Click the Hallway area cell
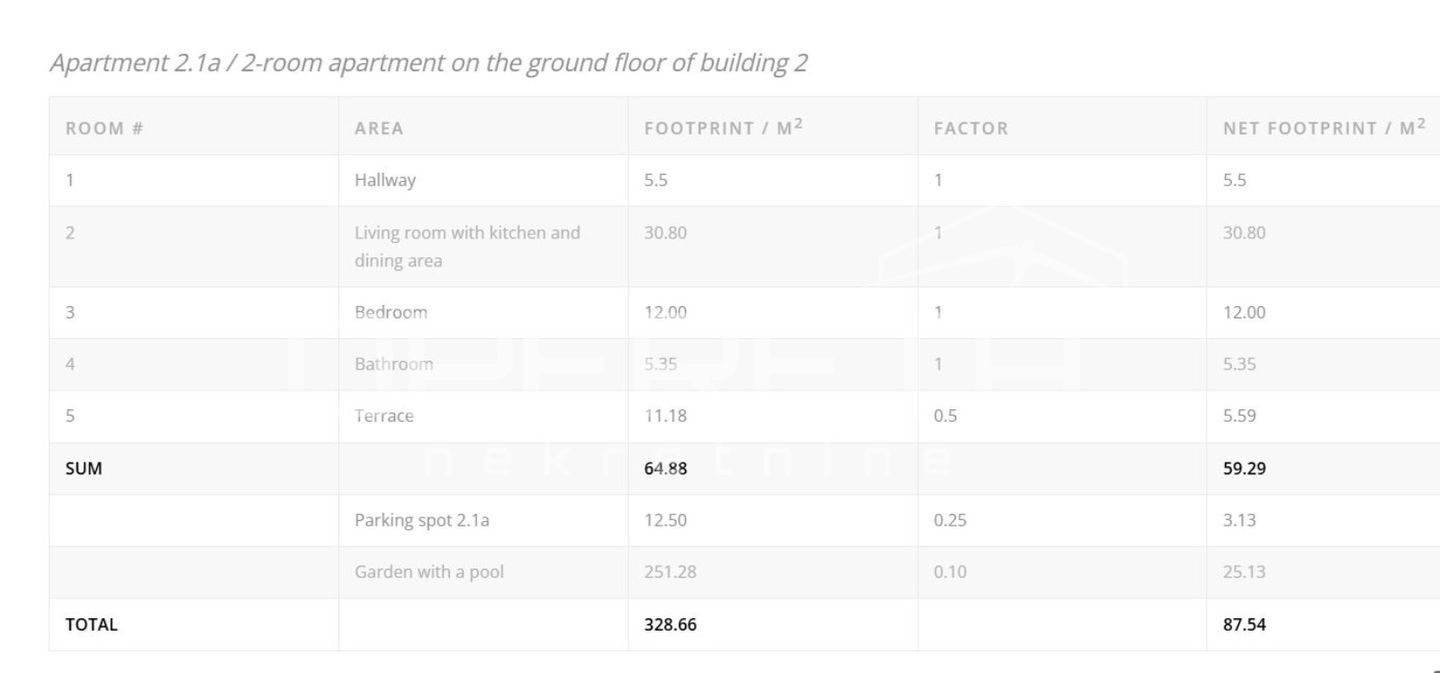 click(385, 180)
